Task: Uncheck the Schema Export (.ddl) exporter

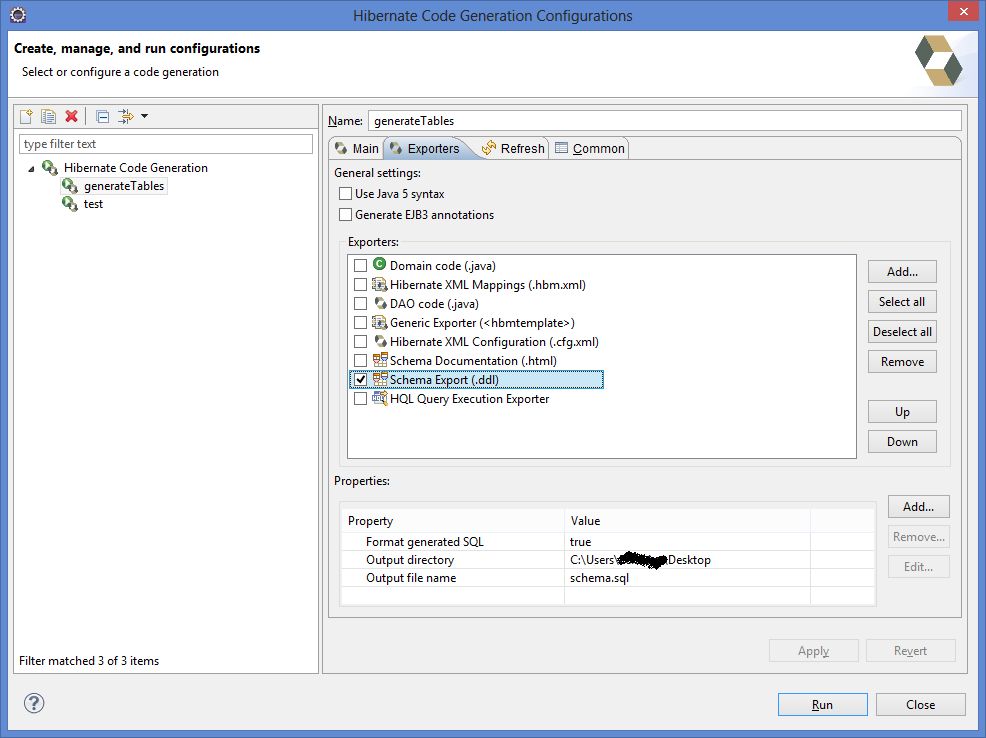Action: point(360,380)
